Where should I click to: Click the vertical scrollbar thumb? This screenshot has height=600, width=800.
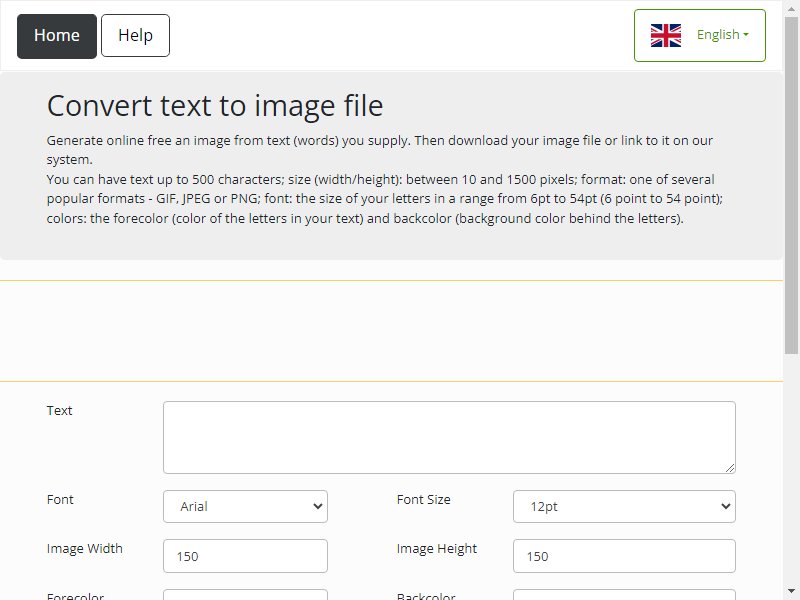coord(791,184)
